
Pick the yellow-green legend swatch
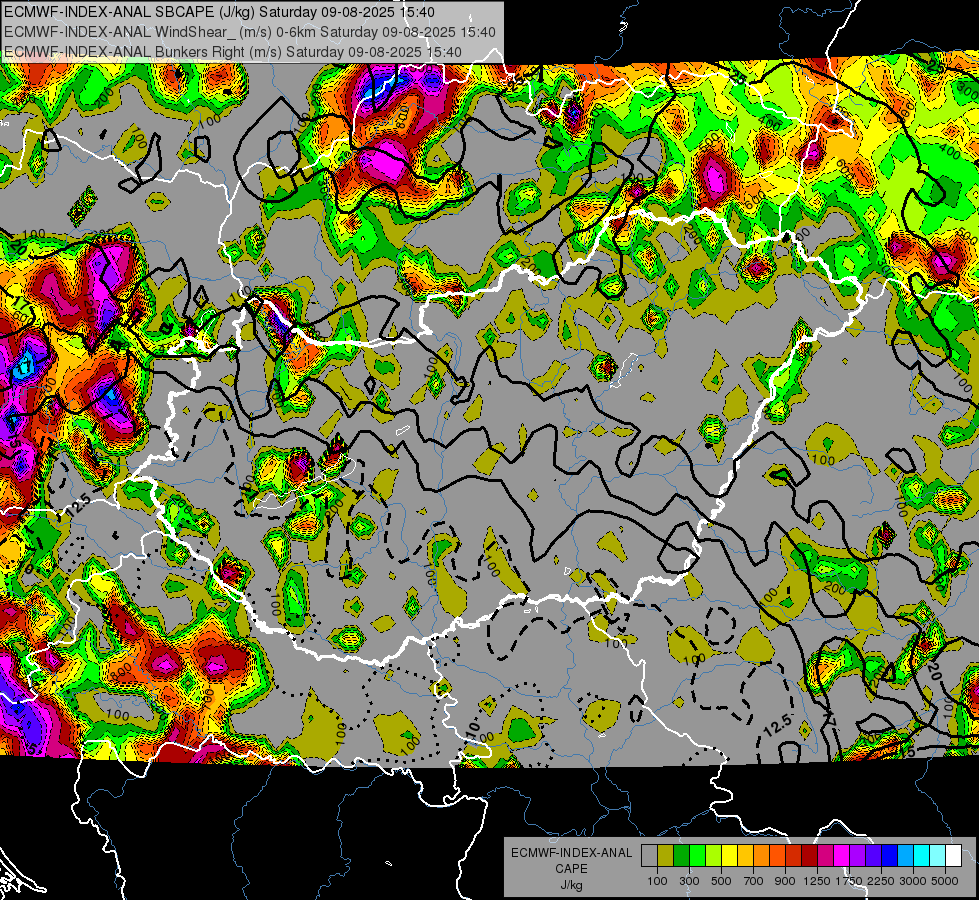coord(713,855)
